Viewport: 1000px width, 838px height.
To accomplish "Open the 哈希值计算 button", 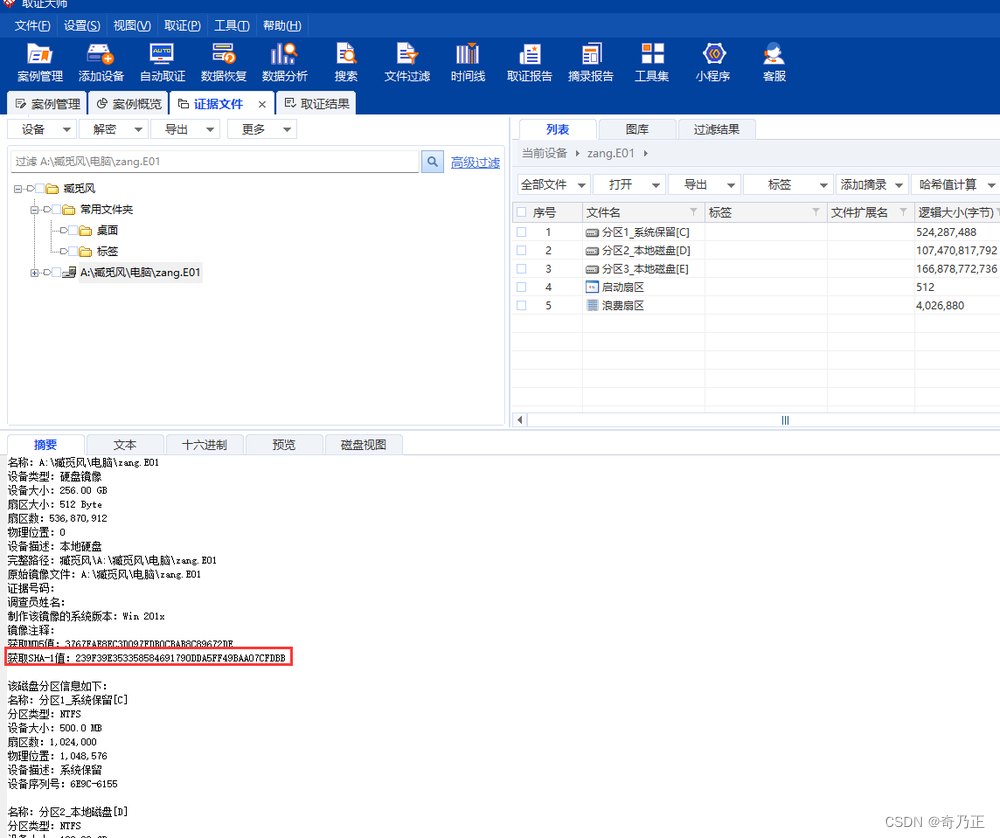I will (x=955, y=185).
